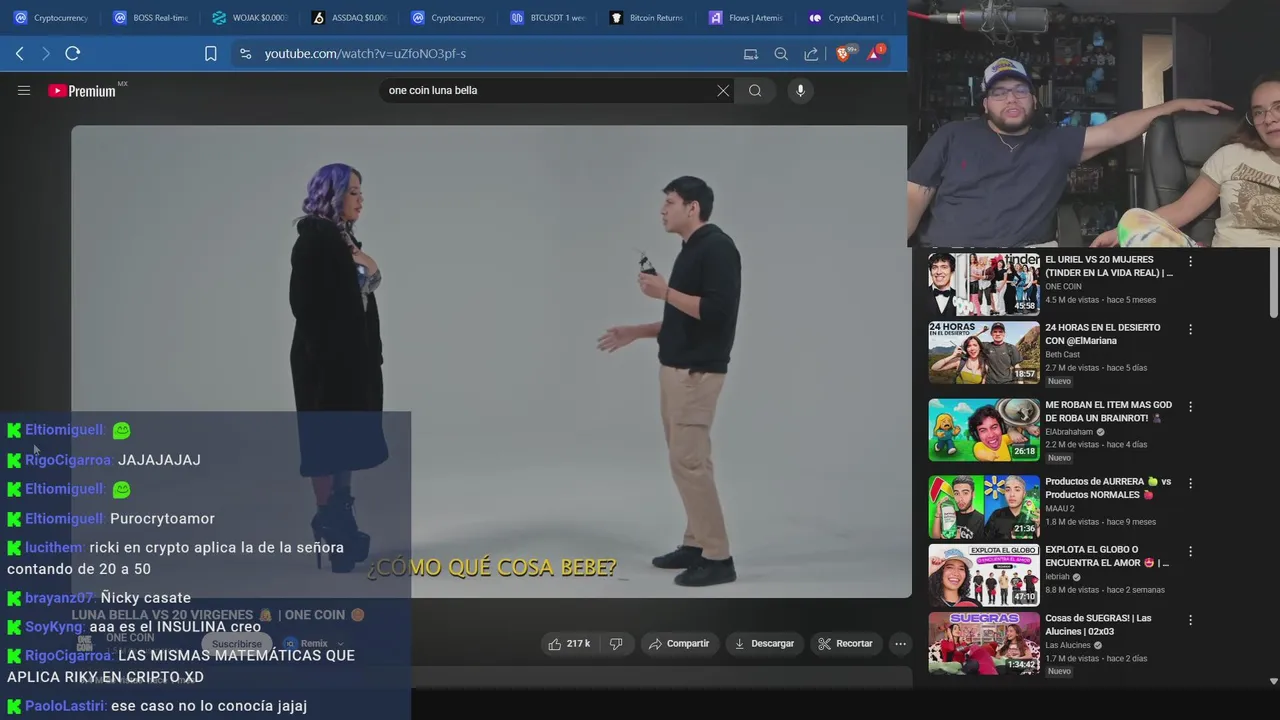Viewport: 1280px width, 720px height.
Task: Click the Descargar download button
Action: [764, 644]
